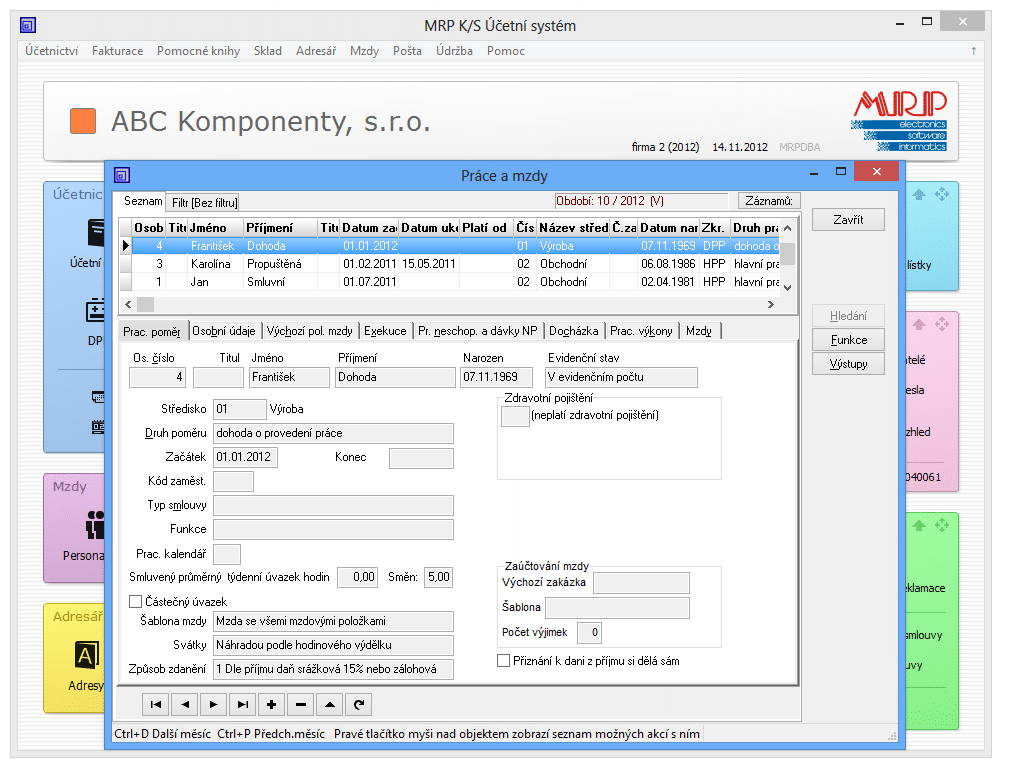Click the Šablona mzdy field

pos(333,621)
